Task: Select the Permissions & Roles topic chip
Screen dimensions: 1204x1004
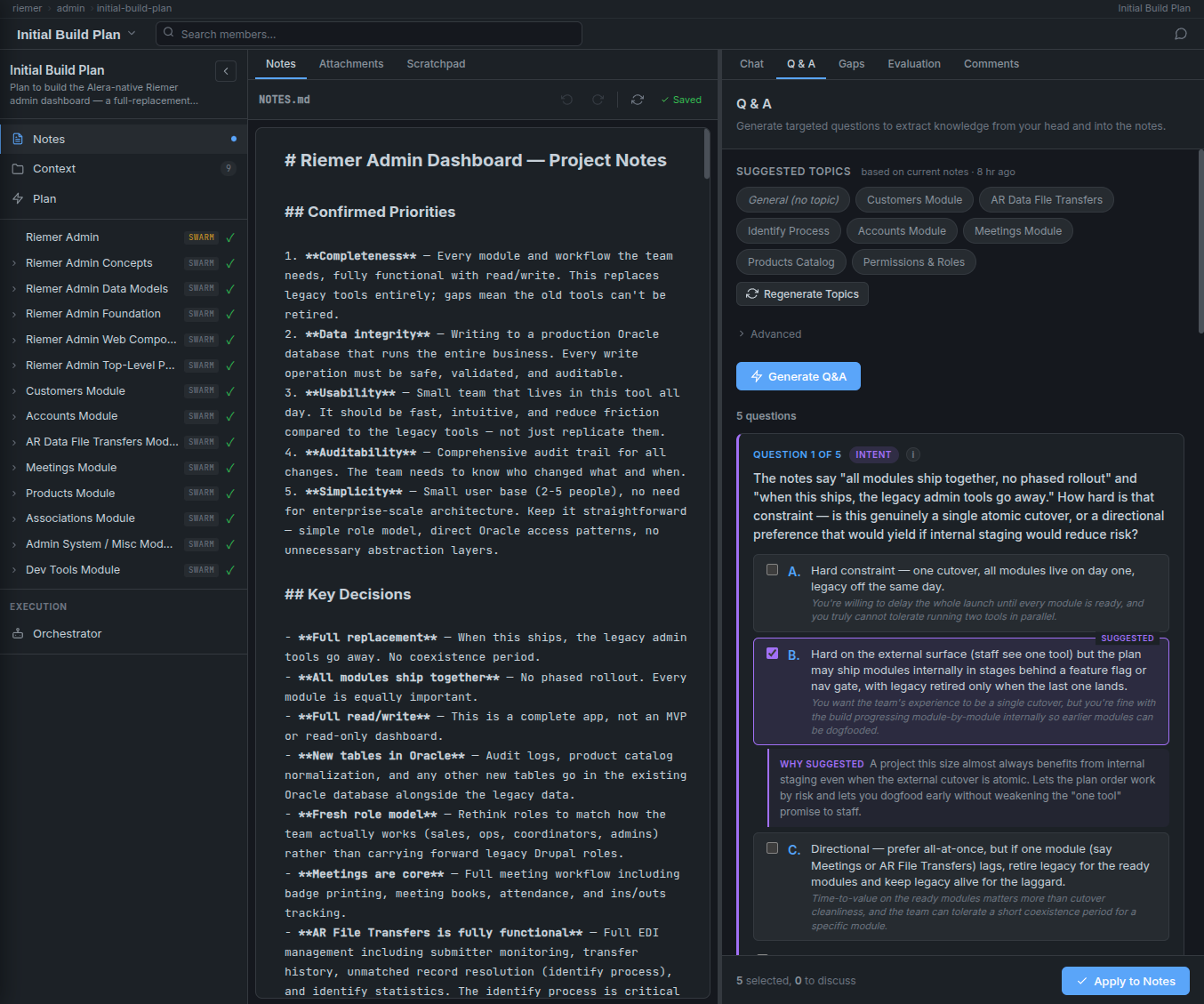Action: tap(913, 262)
